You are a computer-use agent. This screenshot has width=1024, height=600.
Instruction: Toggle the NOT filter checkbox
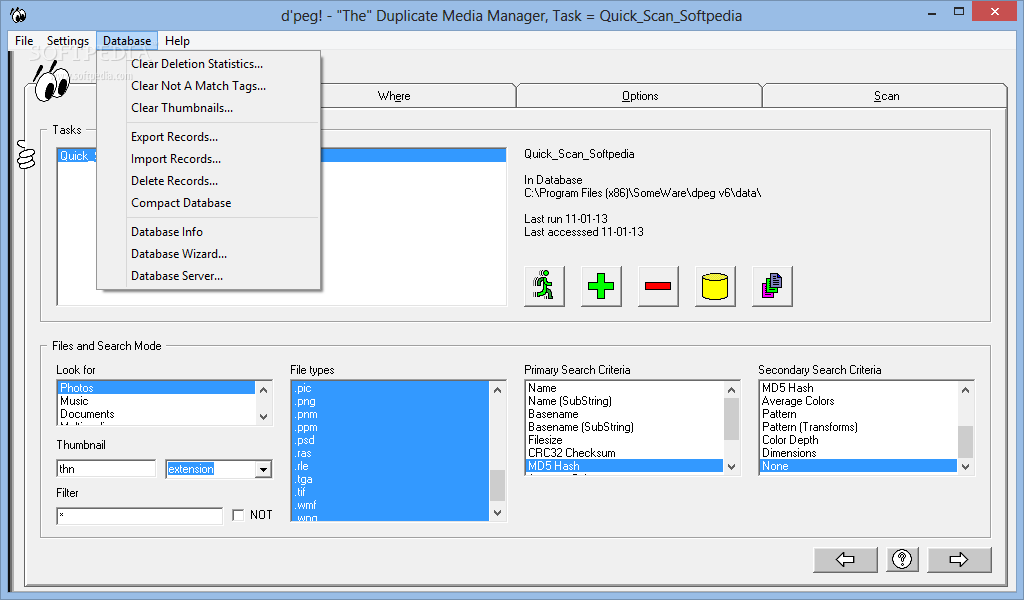(238, 515)
